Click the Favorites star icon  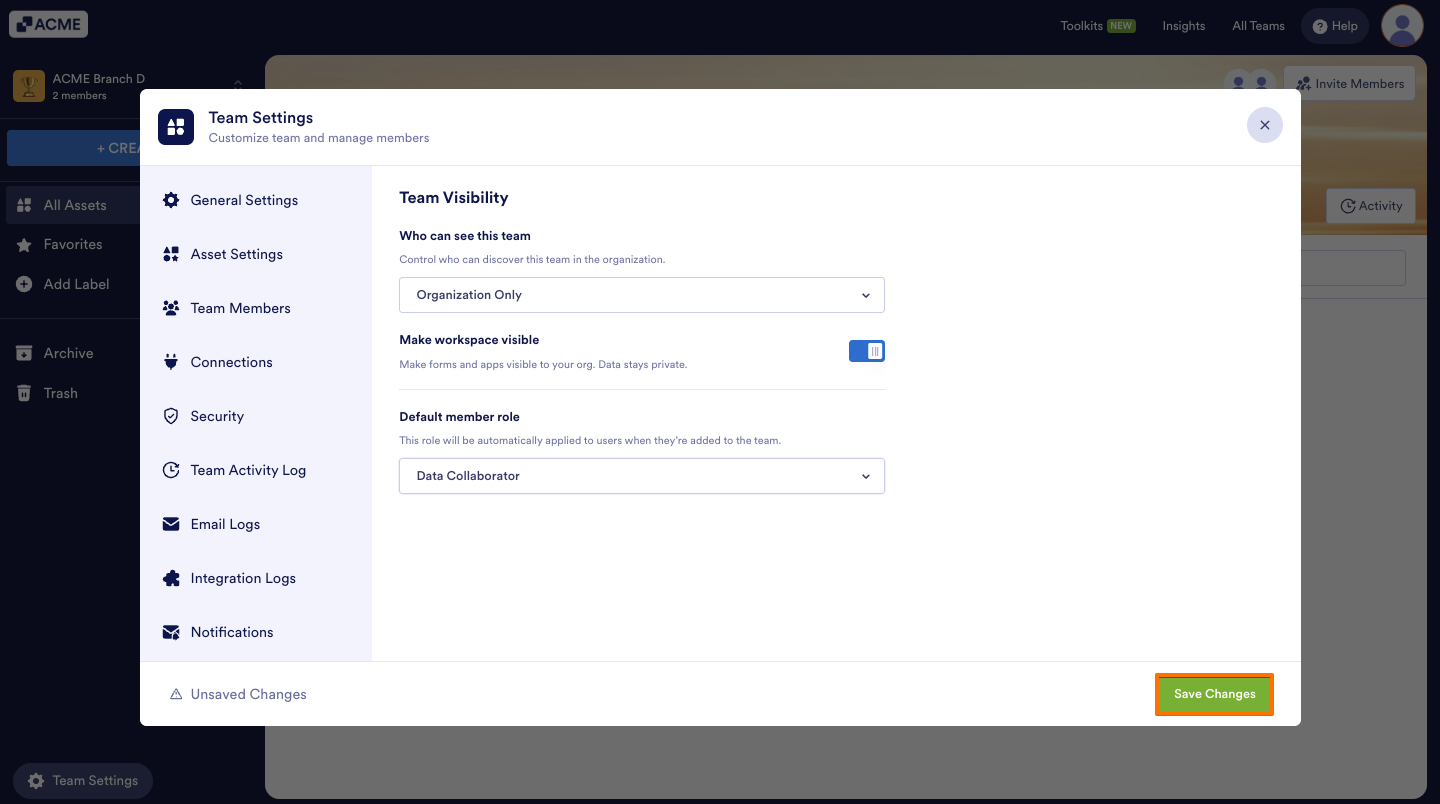[24, 245]
